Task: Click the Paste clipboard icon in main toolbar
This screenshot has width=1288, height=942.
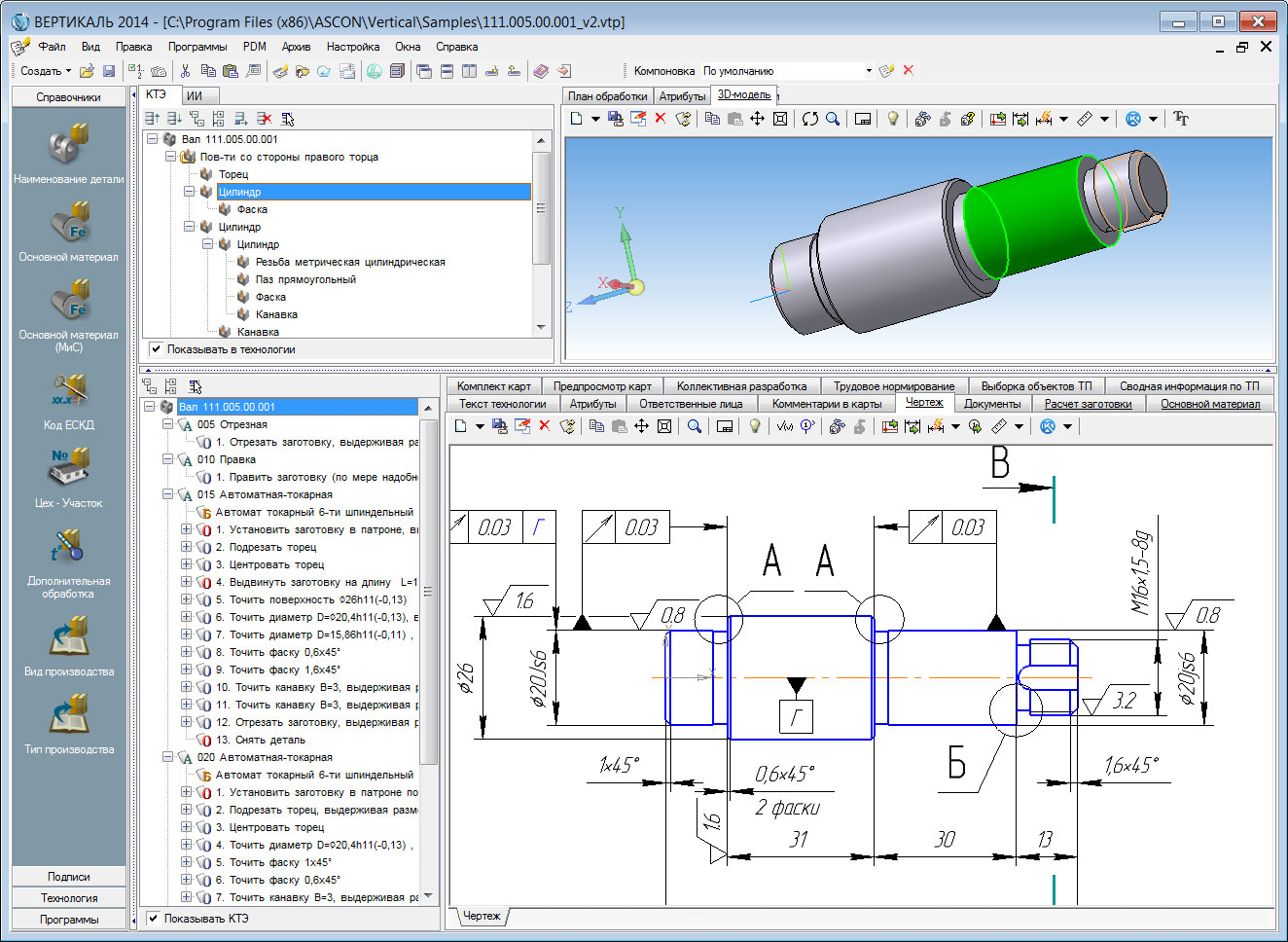Action: (x=231, y=71)
